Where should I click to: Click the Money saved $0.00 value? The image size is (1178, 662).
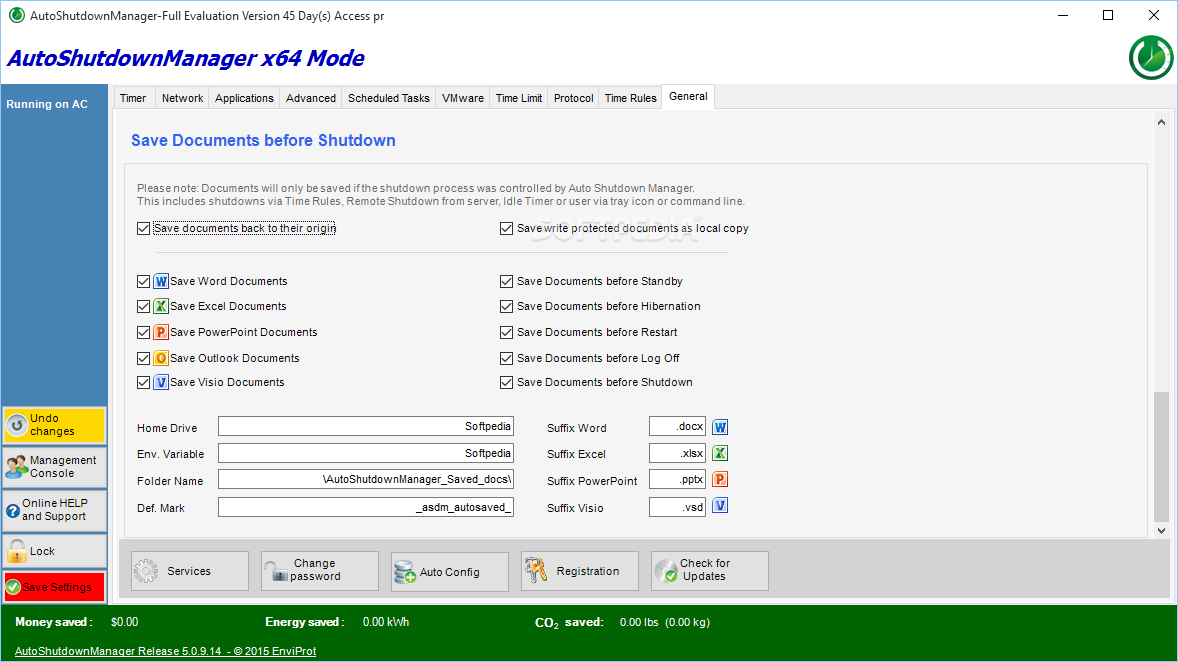(x=125, y=622)
